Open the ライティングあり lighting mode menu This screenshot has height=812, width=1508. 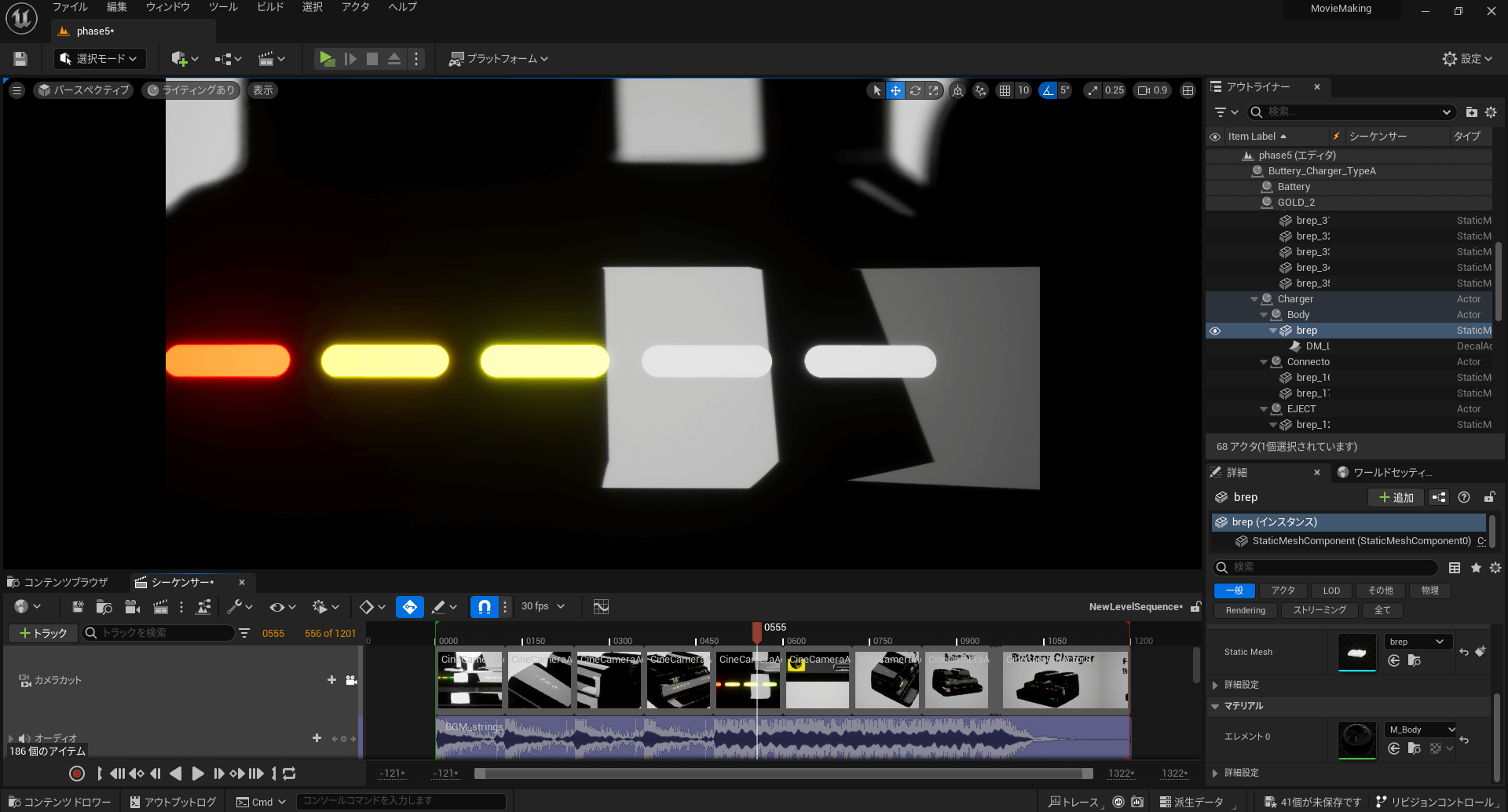point(192,90)
